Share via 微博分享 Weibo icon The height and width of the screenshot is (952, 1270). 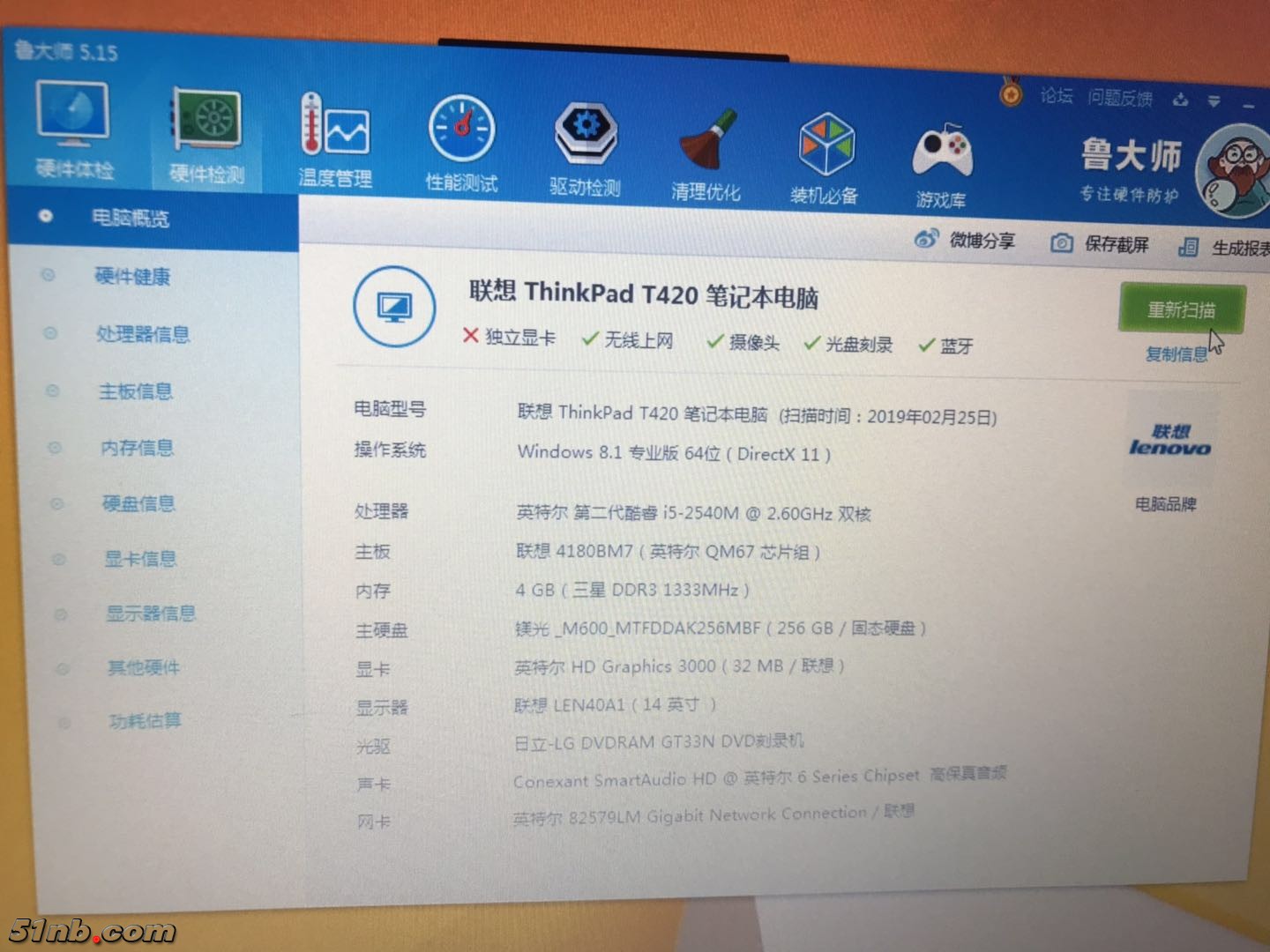tap(965, 240)
